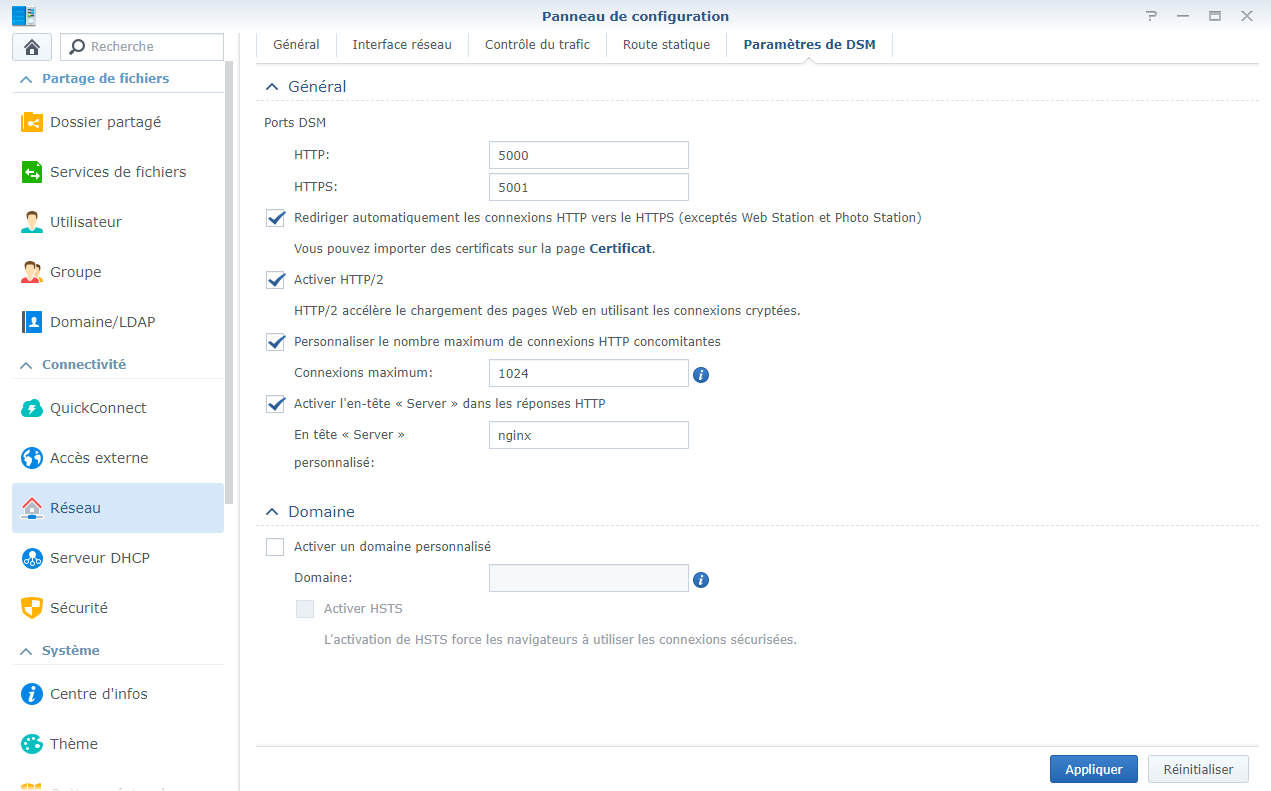Open Centre d'infos
The height and width of the screenshot is (791, 1271).
coord(99,693)
